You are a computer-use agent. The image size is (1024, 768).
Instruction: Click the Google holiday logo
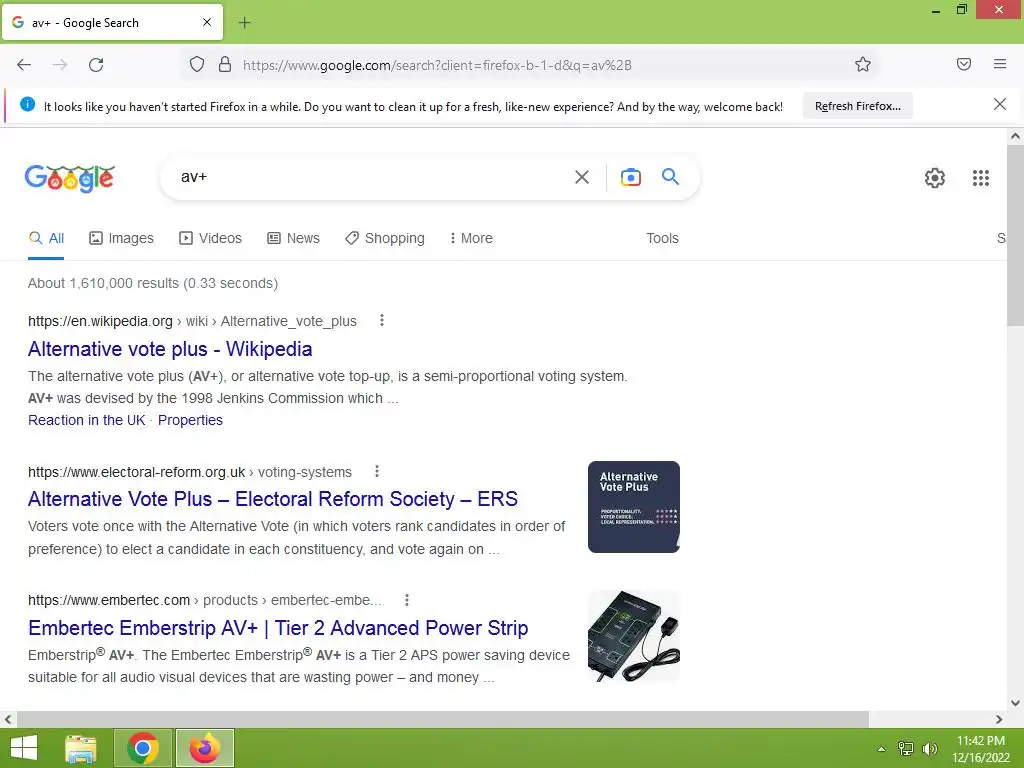tap(70, 178)
